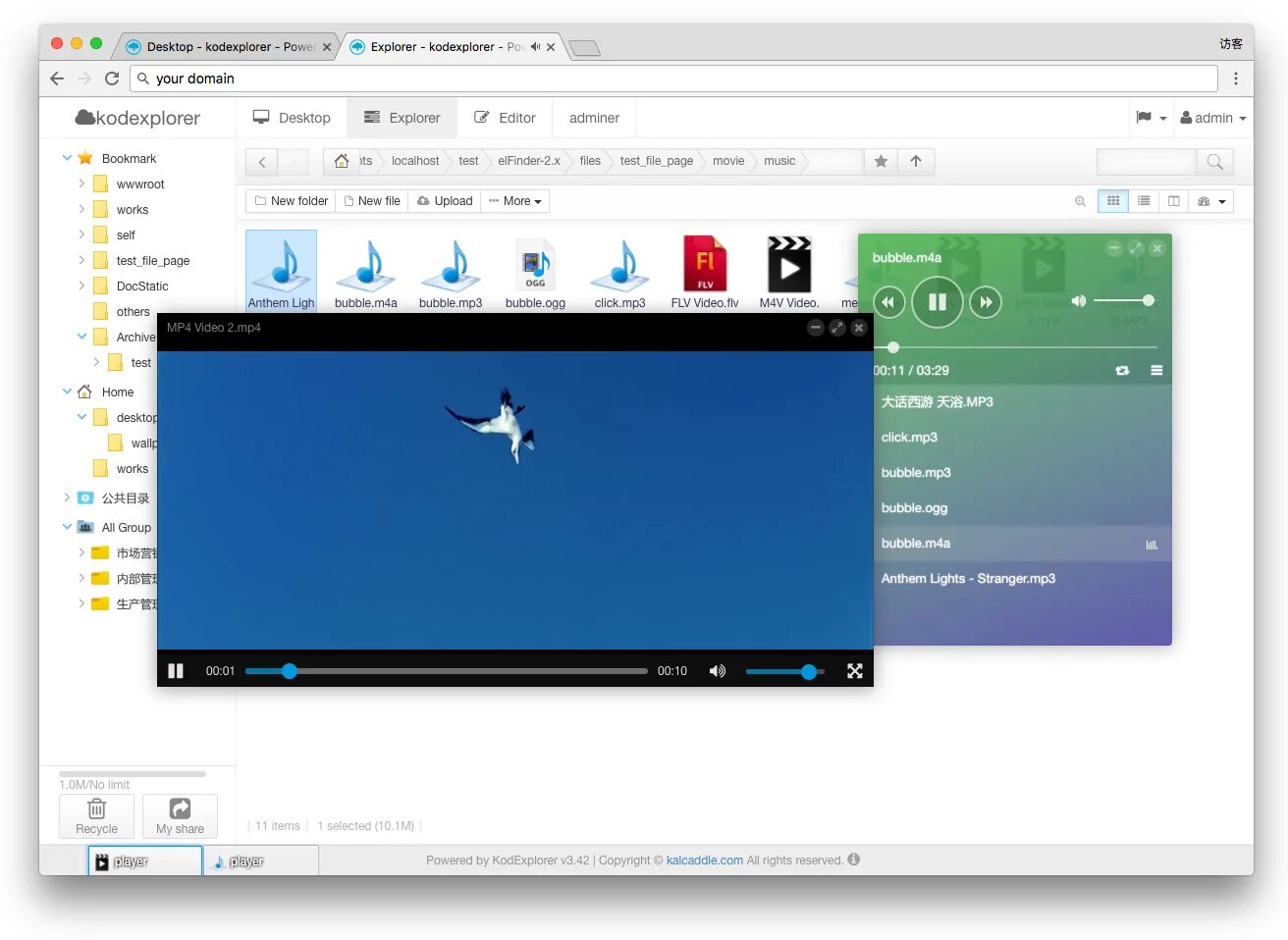This screenshot has height=940, width=1288.
Task: Open the Editor tab
Action: pos(505,118)
